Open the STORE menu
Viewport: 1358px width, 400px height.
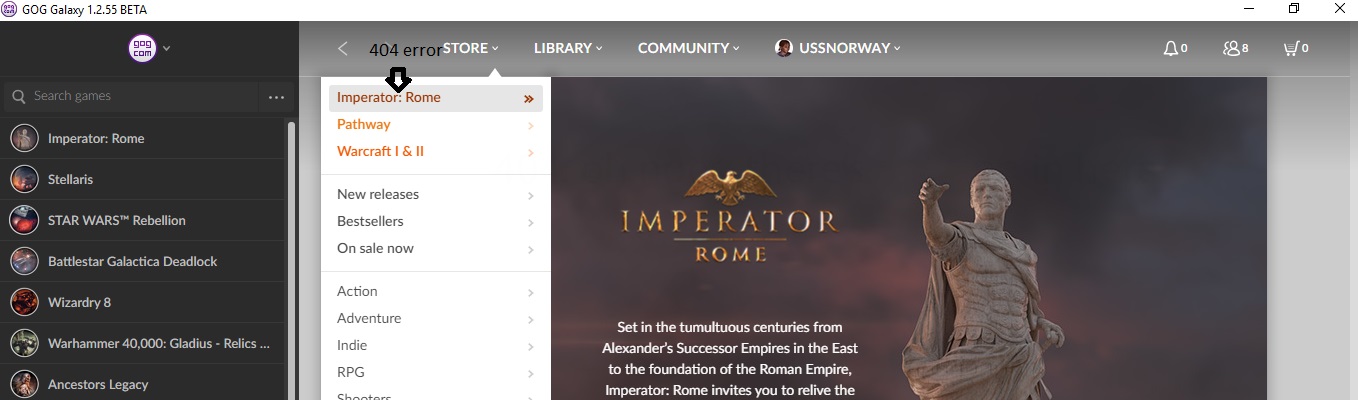click(470, 48)
